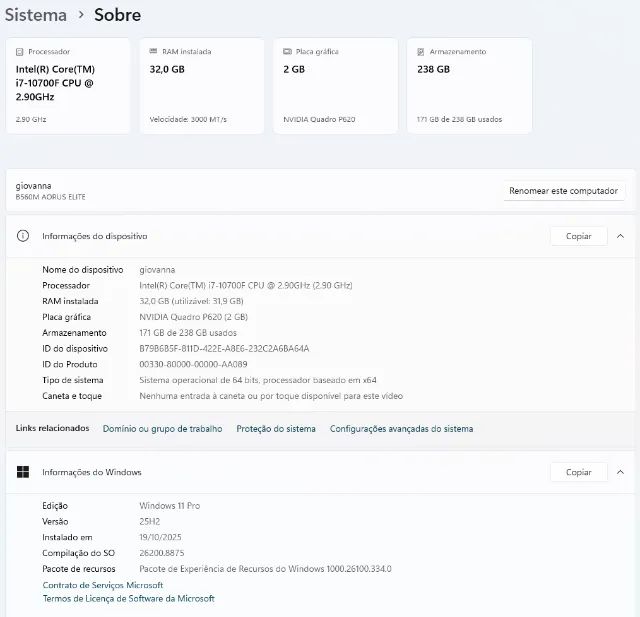Click the 171 GB de 238 GB usados row value
640x617 pixels.
(188, 333)
